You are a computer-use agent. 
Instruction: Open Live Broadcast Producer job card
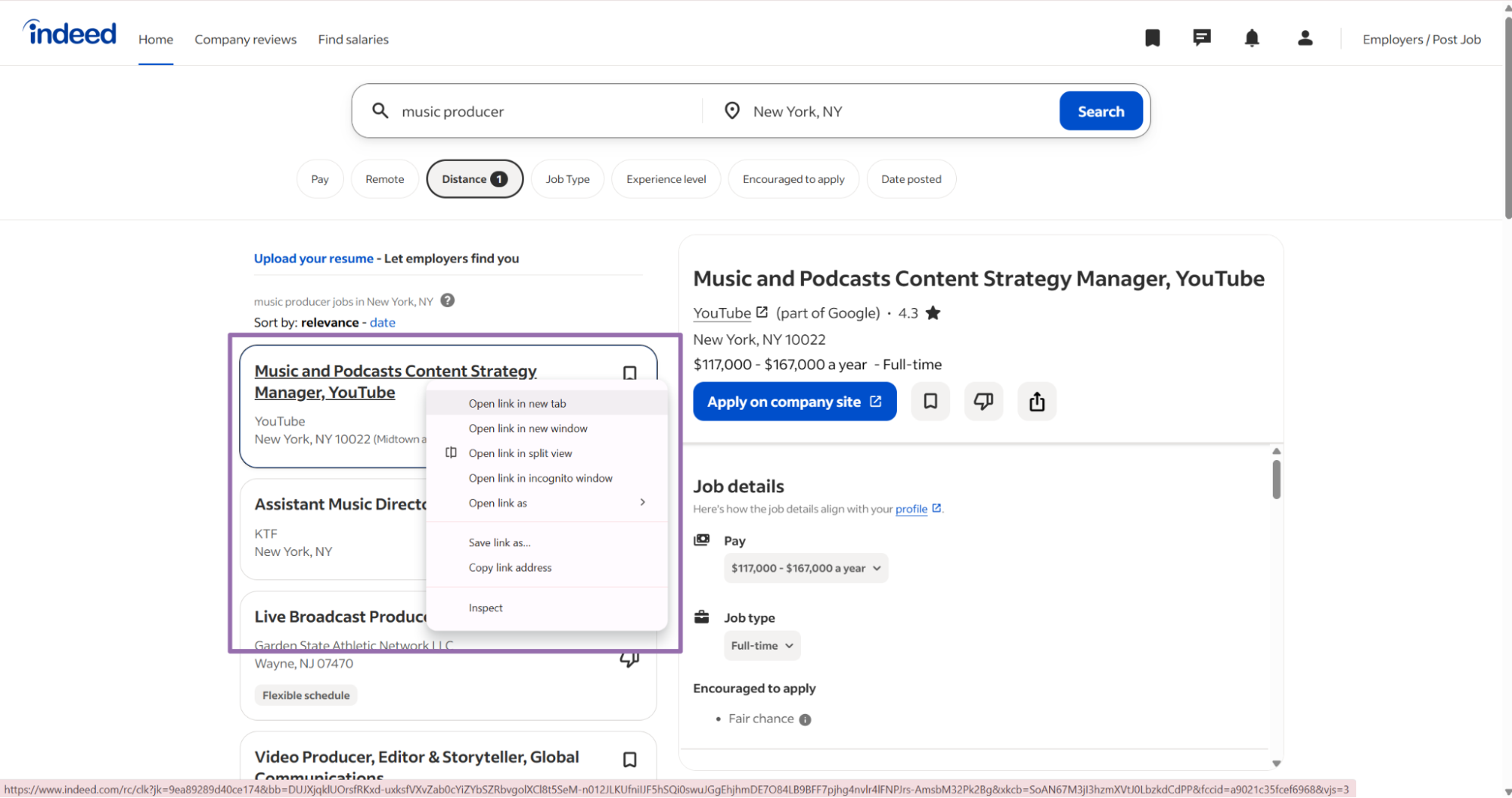pyautogui.click(x=340, y=616)
